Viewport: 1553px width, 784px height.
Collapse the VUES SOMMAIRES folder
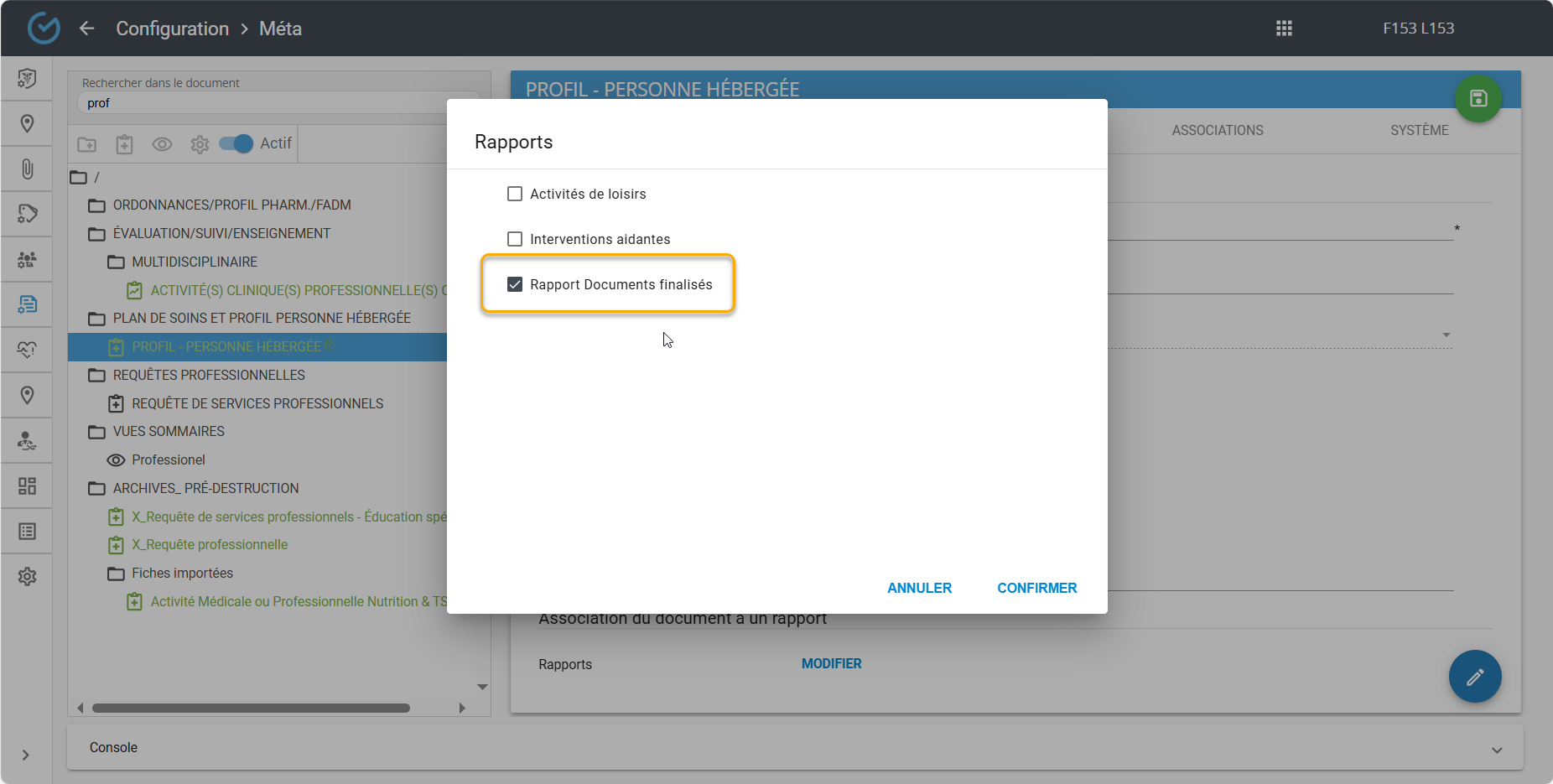pyautogui.click(x=97, y=432)
